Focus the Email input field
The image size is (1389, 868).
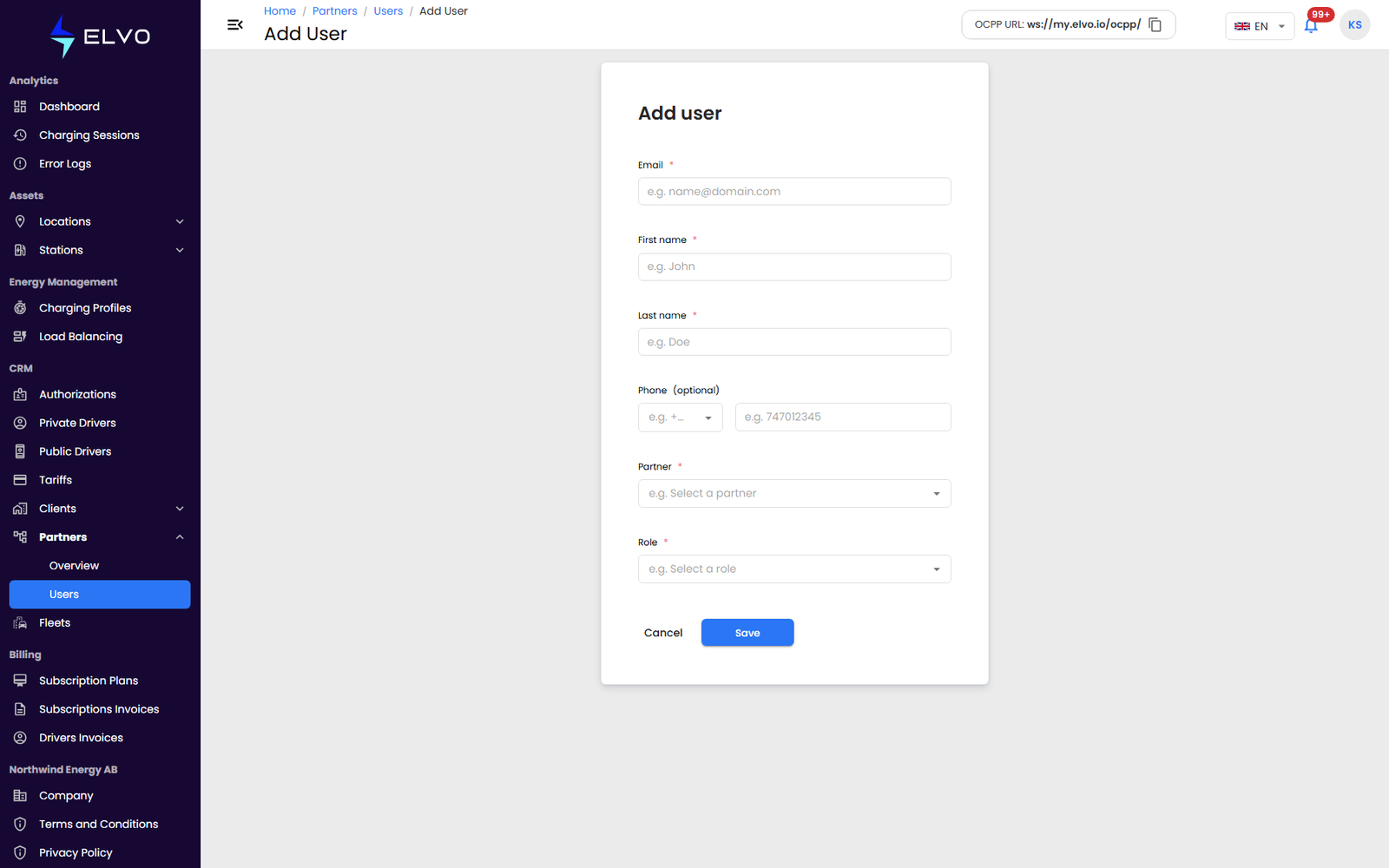tap(794, 192)
